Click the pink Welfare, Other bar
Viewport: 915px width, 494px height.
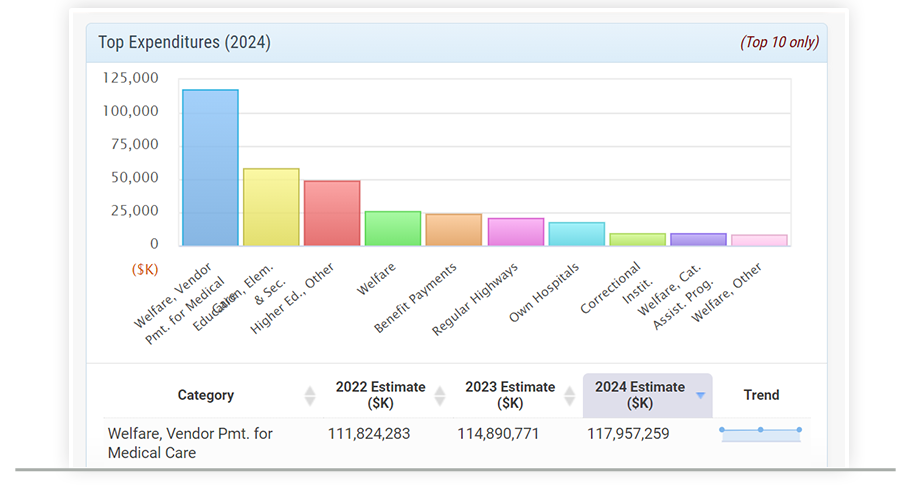759,241
